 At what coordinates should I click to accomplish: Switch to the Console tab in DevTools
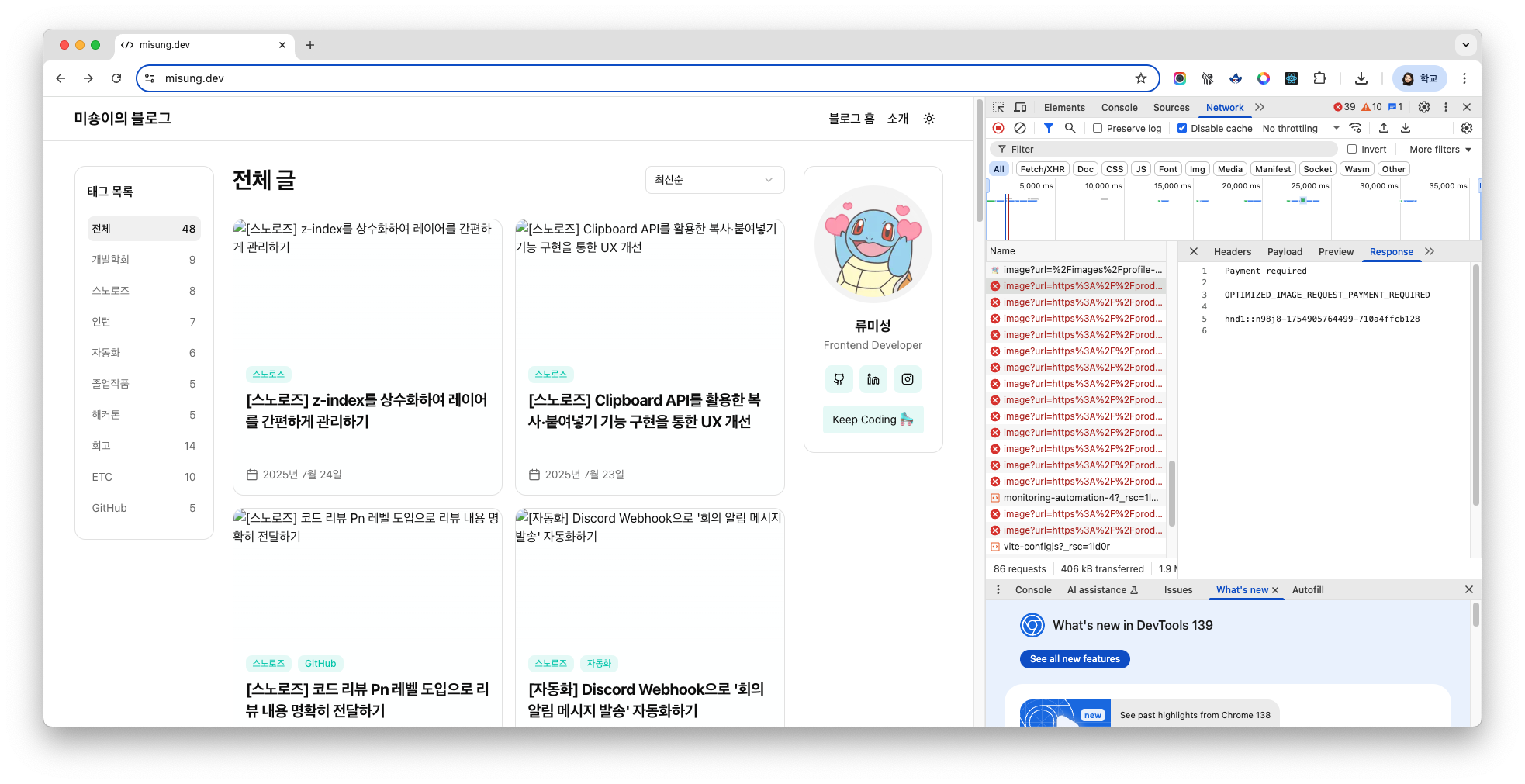[1119, 107]
